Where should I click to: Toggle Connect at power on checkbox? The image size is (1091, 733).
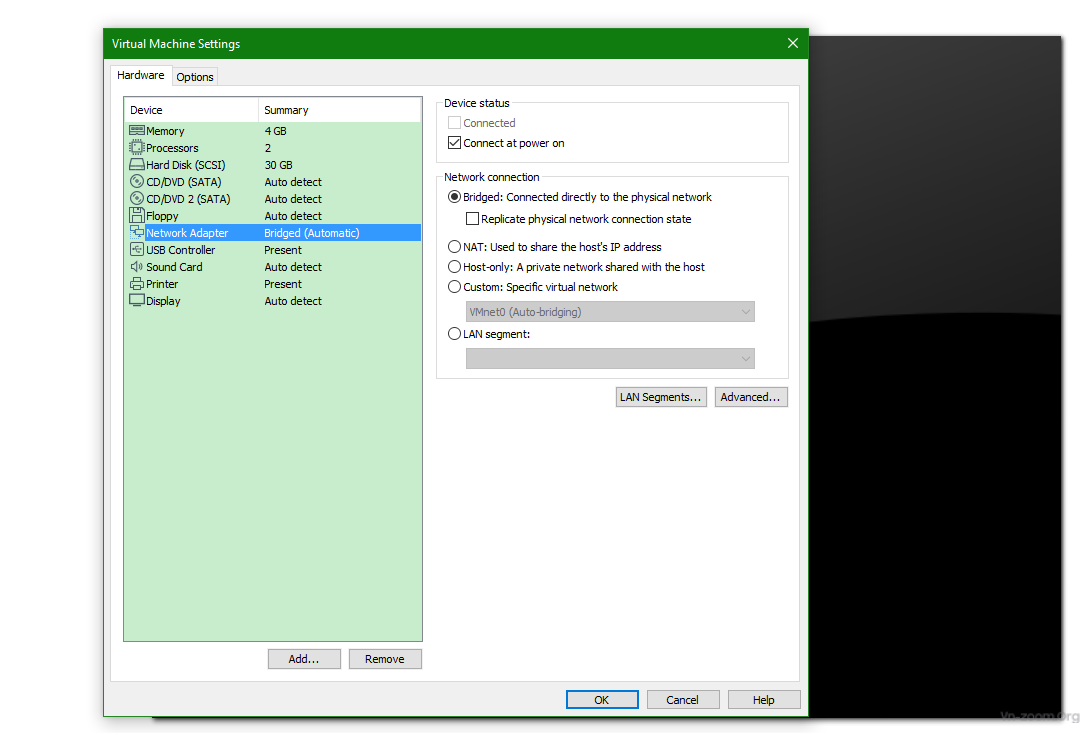click(455, 143)
